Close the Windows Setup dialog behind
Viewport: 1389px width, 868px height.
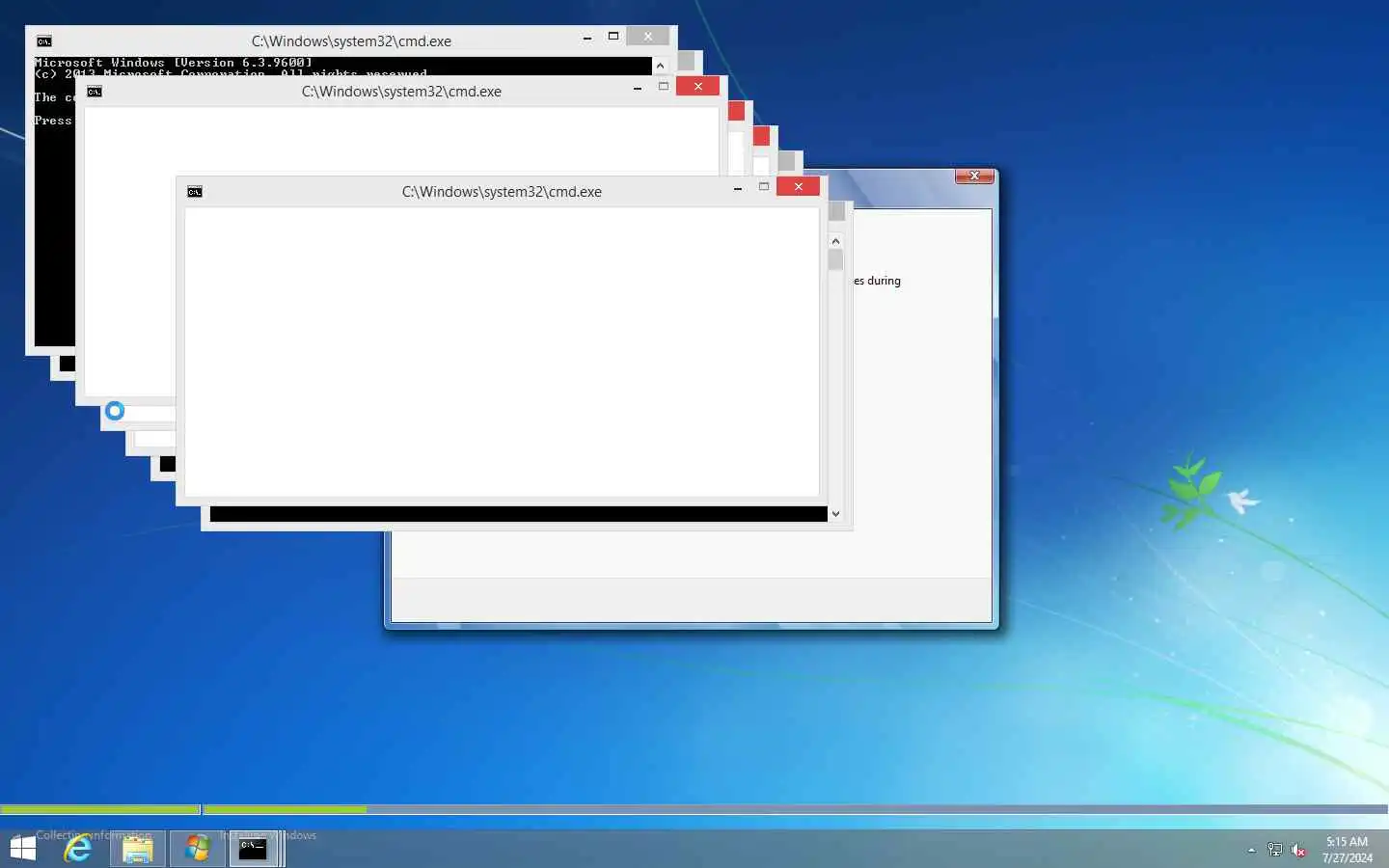[974, 176]
